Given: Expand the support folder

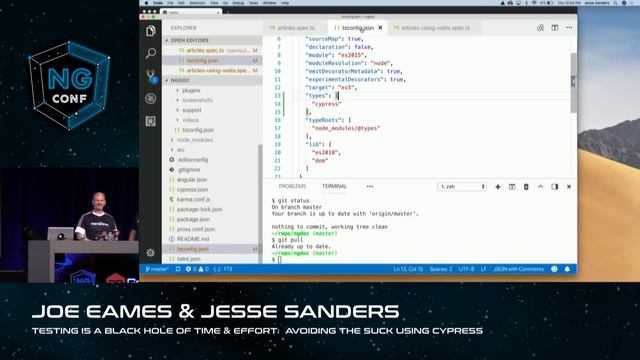Looking at the screenshot, I should (192, 110).
